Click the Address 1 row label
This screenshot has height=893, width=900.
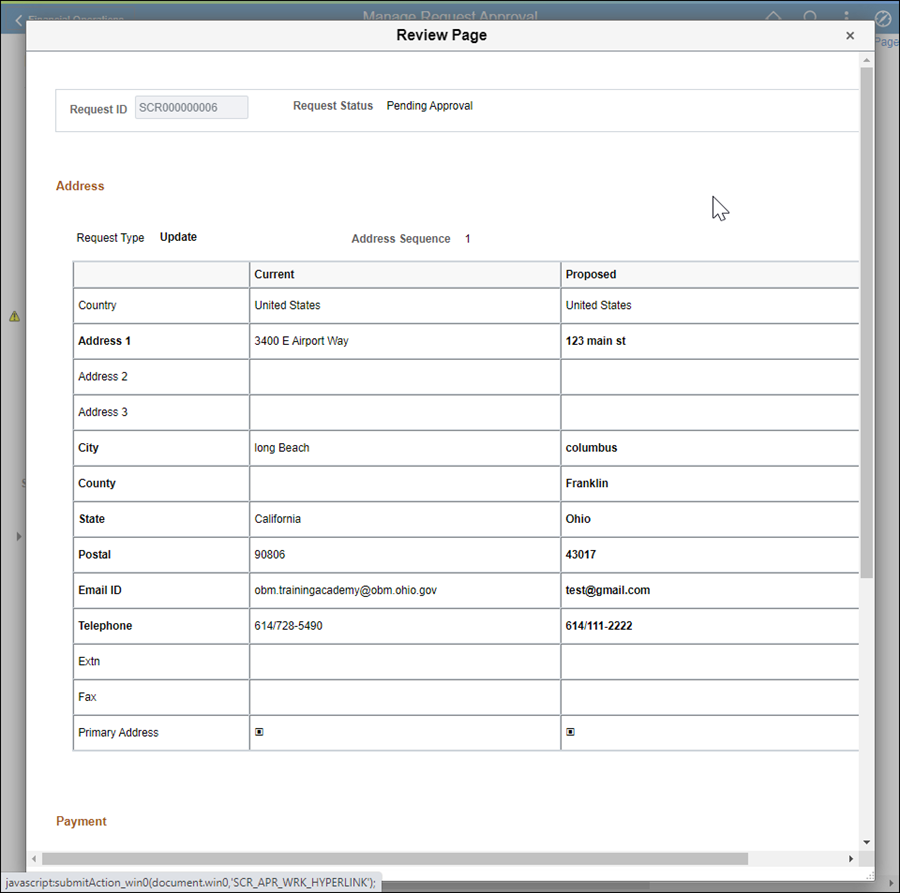[x=104, y=341]
